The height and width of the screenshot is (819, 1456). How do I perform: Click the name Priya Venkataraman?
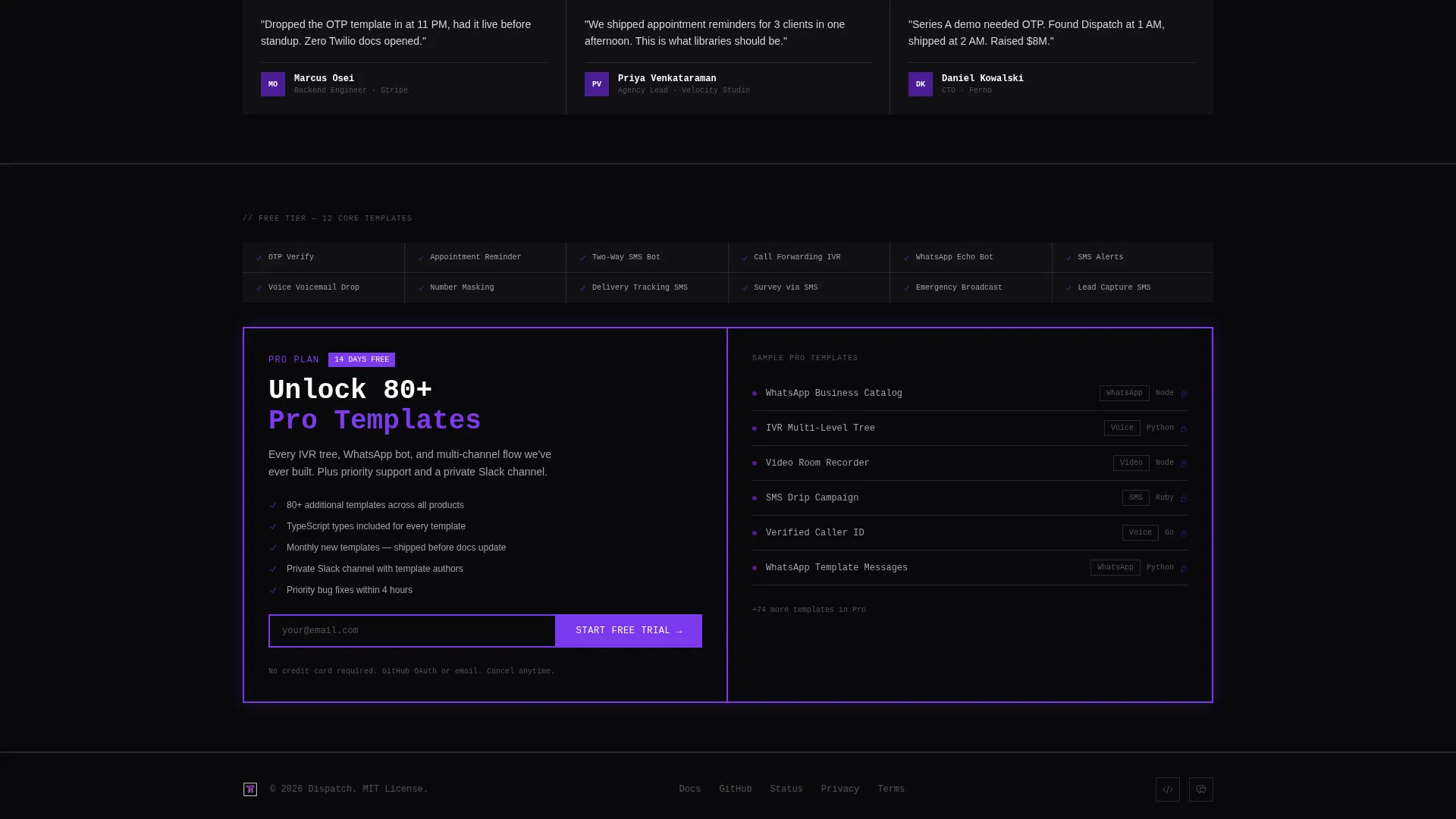tap(667, 78)
